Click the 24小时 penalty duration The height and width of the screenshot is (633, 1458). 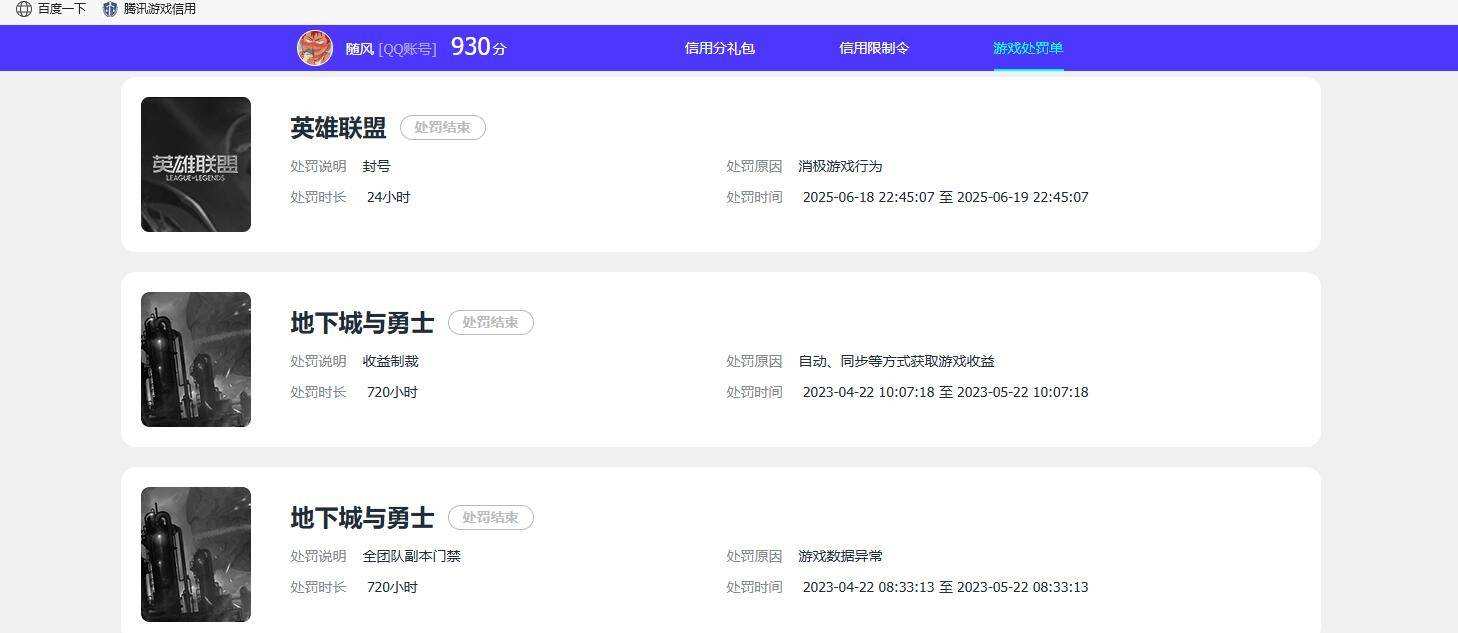click(x=389, y=198)
